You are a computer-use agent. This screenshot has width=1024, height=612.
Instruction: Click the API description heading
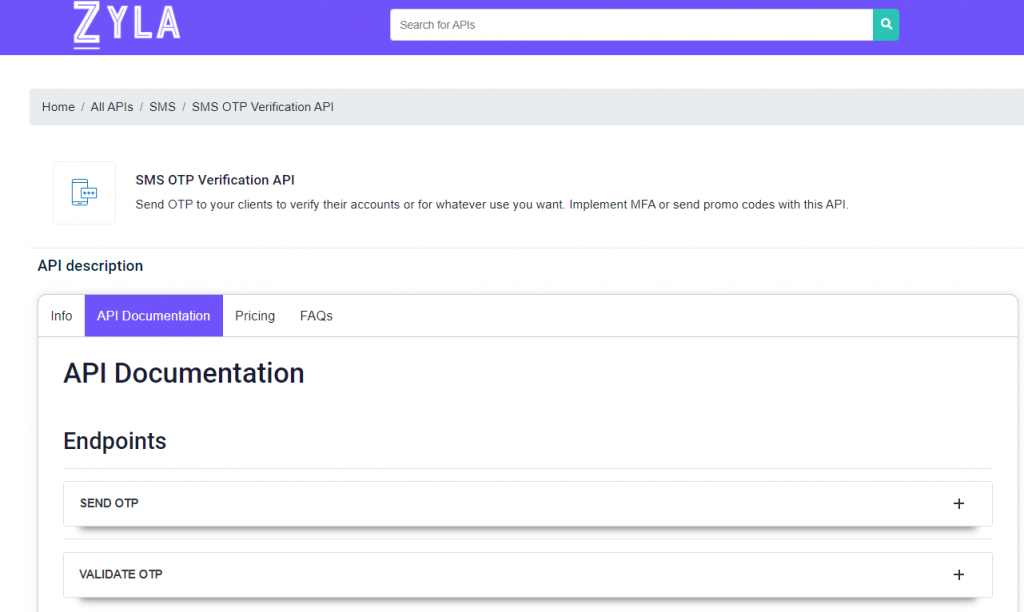pyautogui.click(x=90, y=266)
